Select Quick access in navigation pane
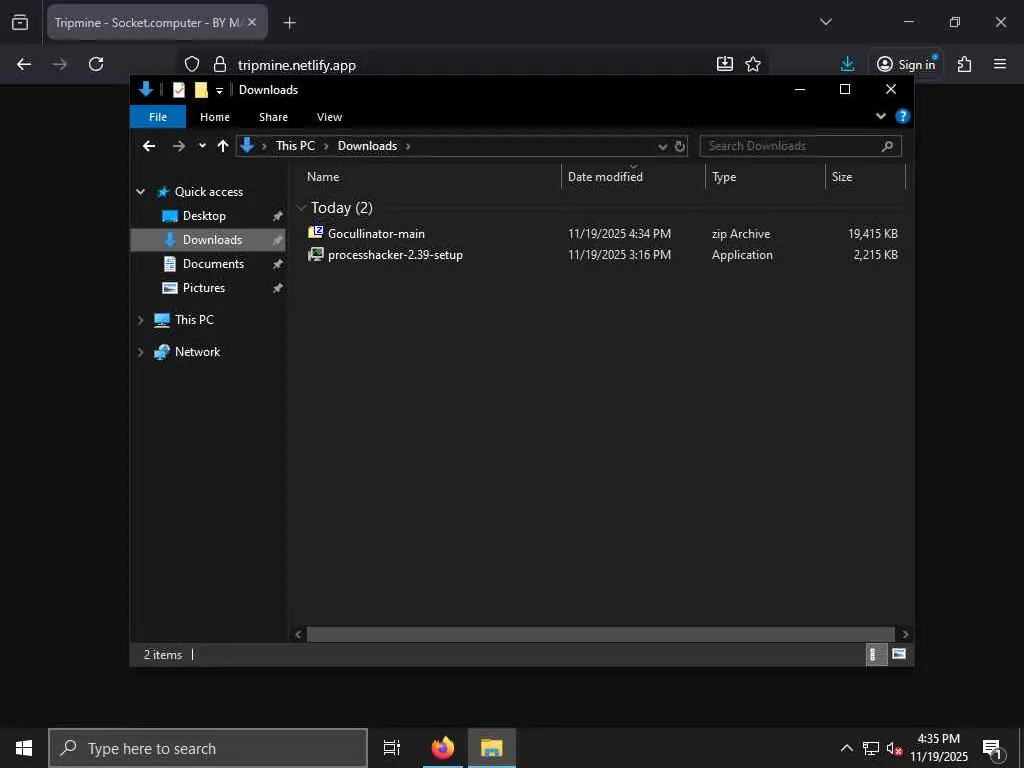Screen dimensions: 1024x768 click(208, 191)
